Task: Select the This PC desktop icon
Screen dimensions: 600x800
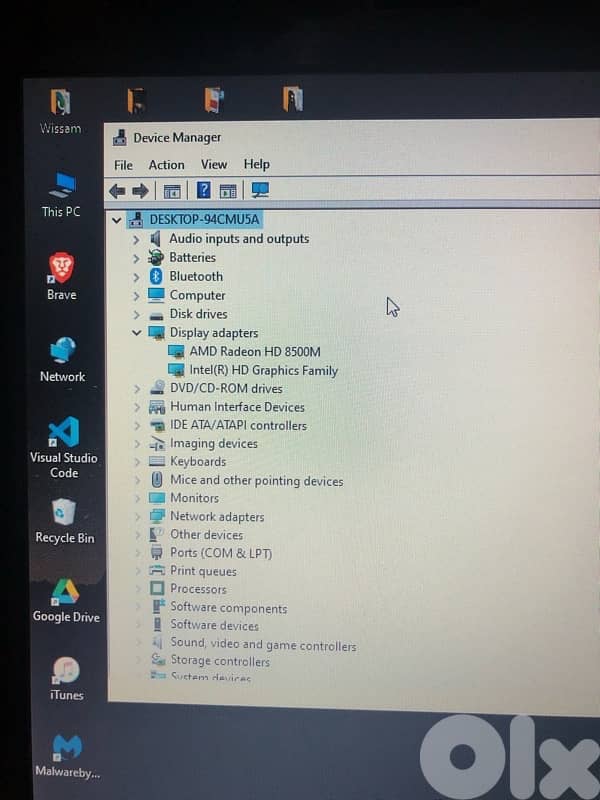Action: 61,195
